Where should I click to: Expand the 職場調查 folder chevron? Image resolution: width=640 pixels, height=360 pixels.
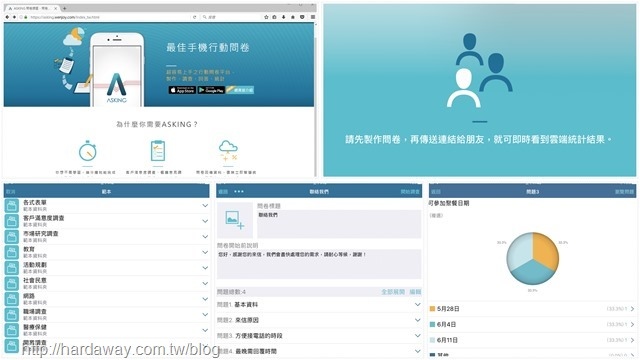205,314
